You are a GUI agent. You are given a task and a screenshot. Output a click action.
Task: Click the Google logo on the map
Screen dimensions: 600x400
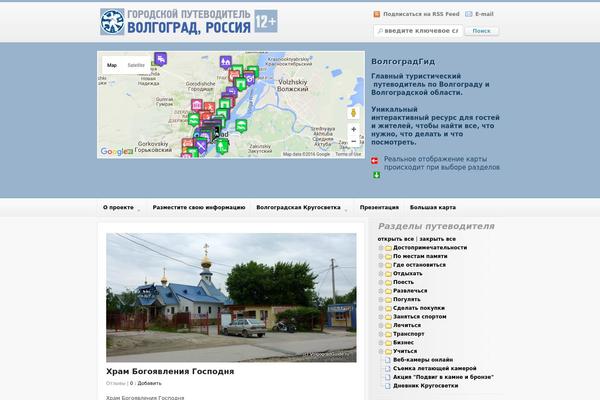click(x=116, y=152)
